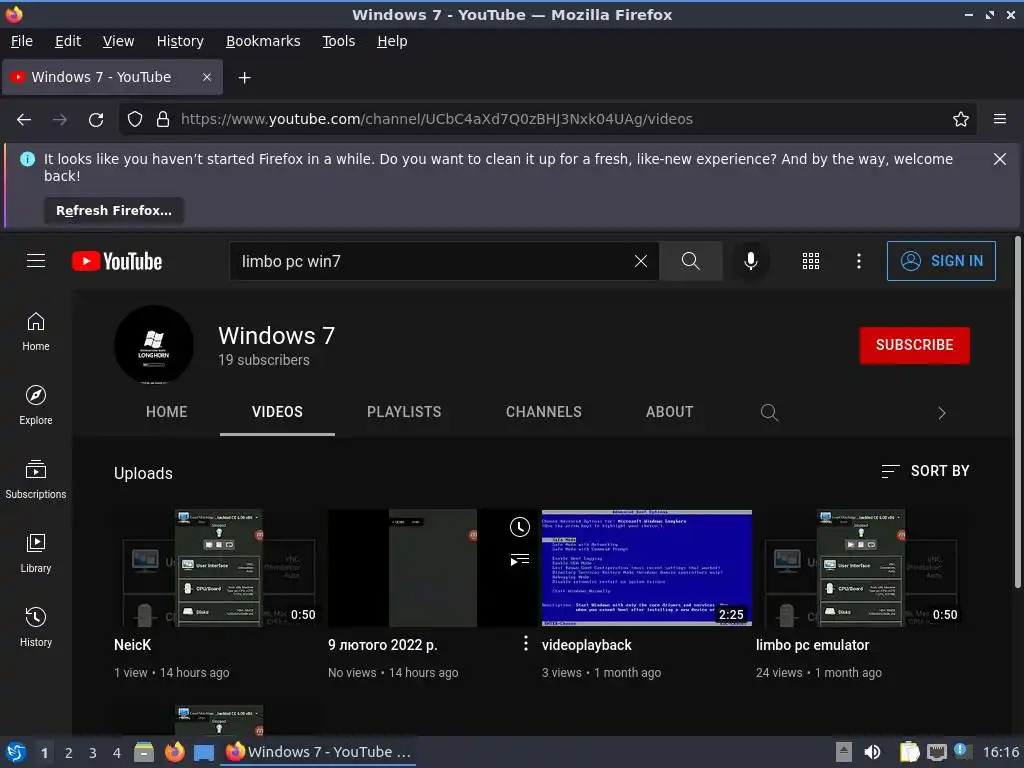Click the NeicK video thumbnail

(219, 568)
